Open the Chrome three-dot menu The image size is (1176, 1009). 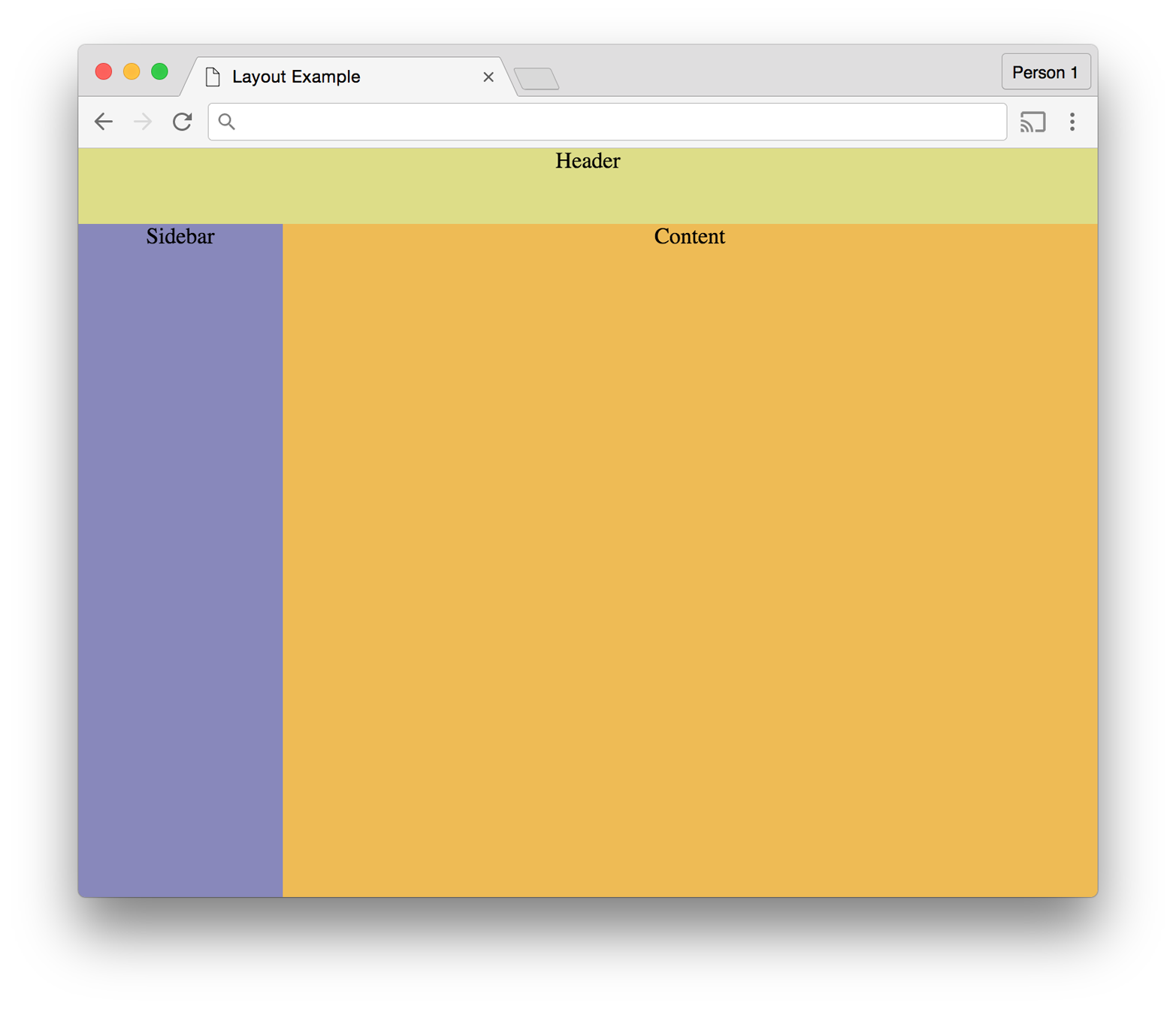pos(1072,122)
